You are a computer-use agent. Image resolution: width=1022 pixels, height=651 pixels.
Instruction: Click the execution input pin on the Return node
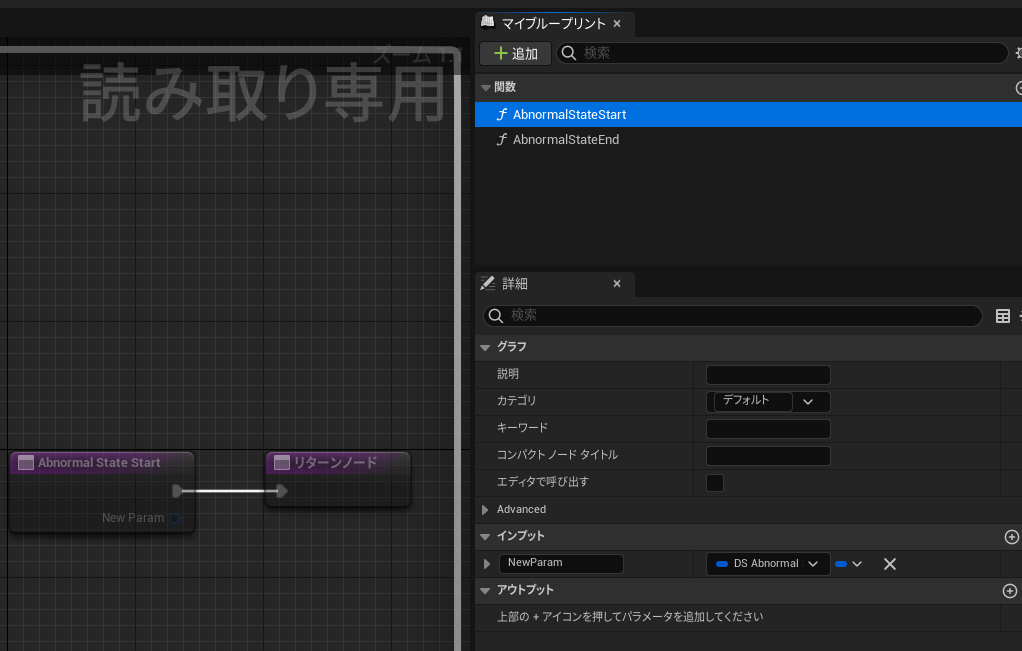(281, 491)
